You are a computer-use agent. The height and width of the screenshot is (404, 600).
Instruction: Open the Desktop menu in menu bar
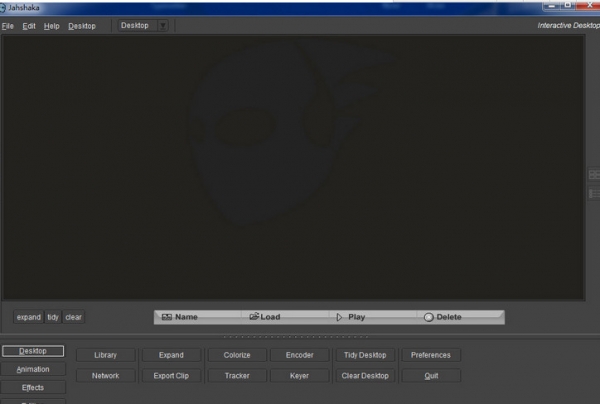click(x=82, y=26)
